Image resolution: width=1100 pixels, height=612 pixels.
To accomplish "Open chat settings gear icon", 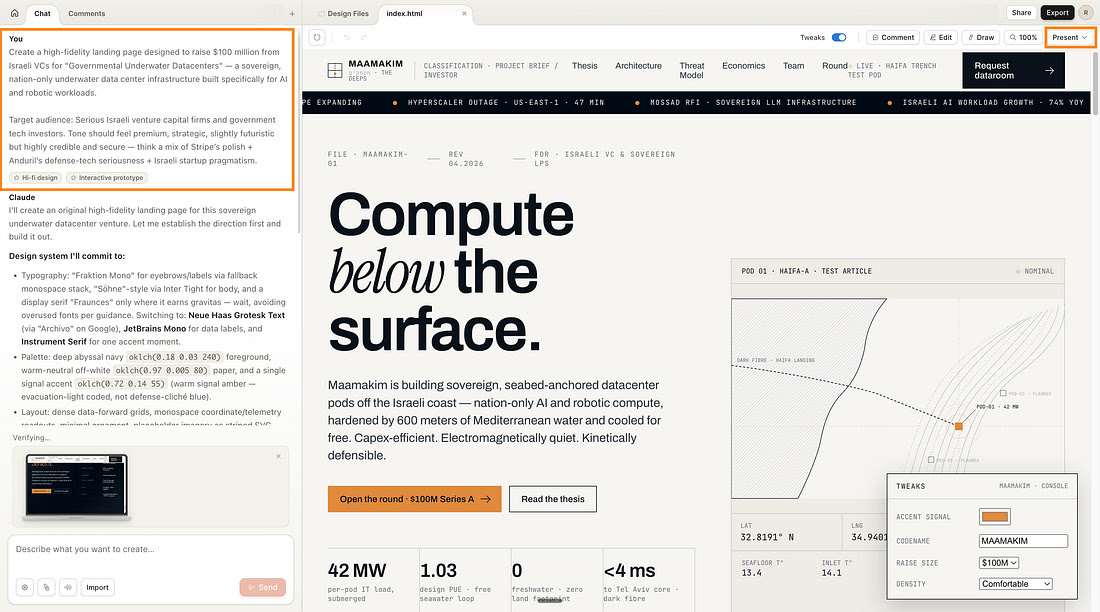I will point(25,587).
